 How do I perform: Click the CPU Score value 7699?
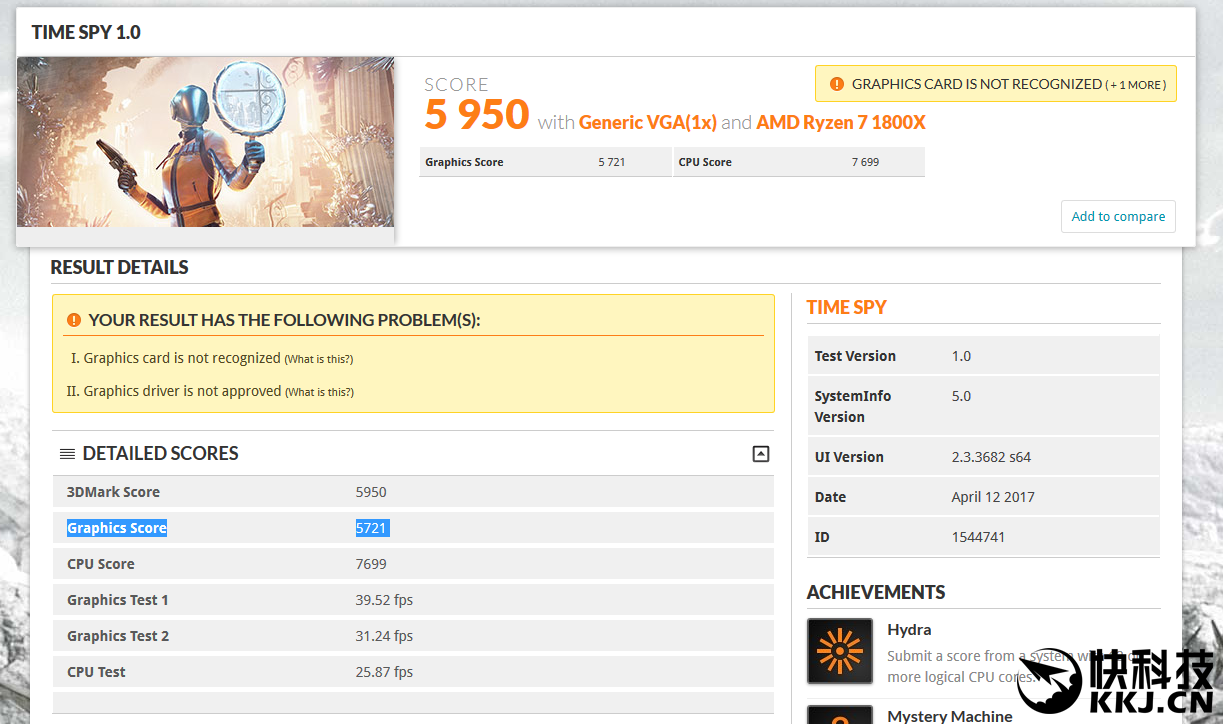[371, 564]
